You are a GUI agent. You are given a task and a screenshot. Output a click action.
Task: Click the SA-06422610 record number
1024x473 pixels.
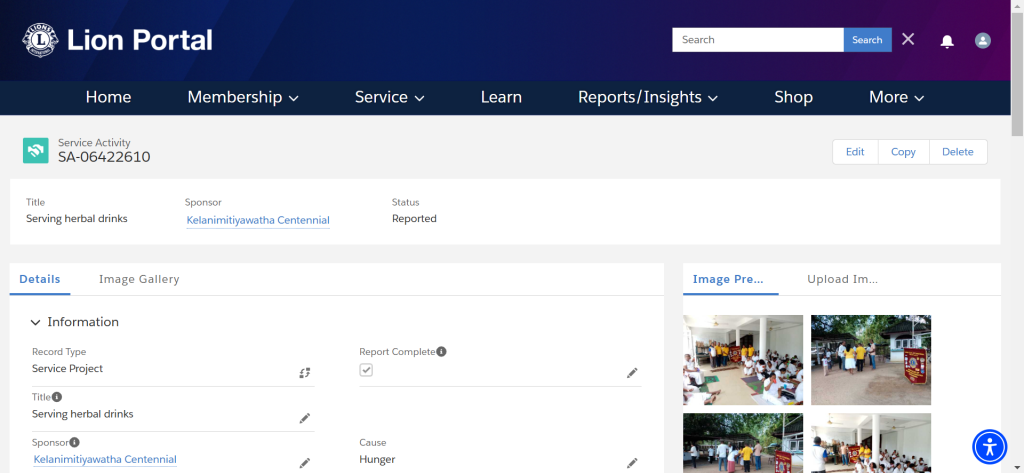104,157
